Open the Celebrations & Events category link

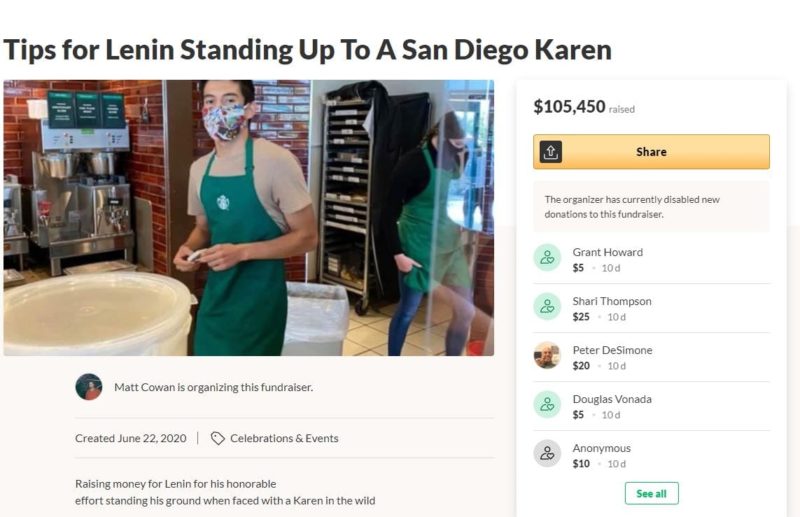pyautogui.click(x=284, y=438)
